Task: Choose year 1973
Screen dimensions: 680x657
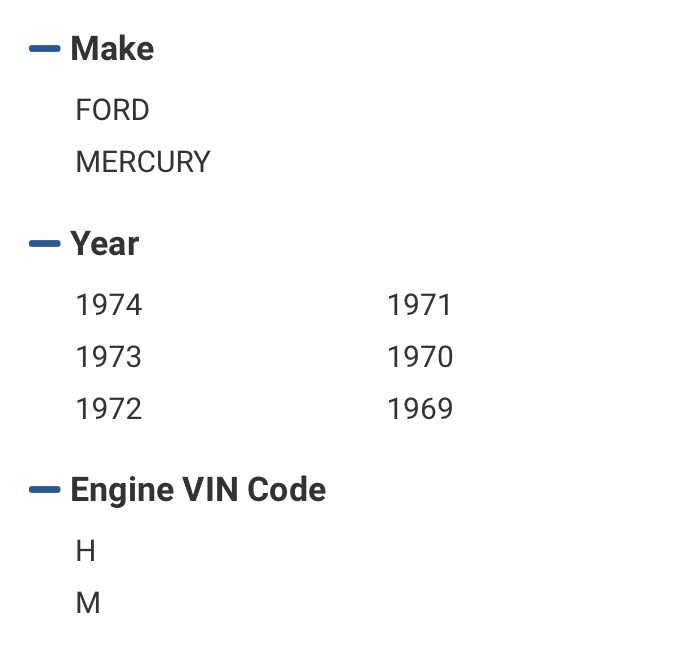Action: coord(109,356)
